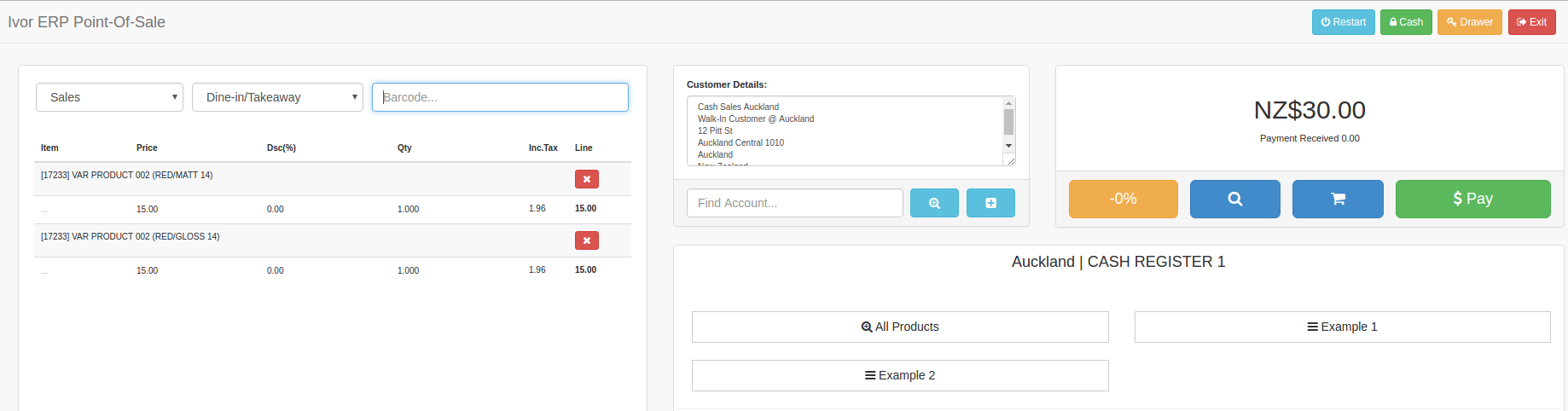1568x411 pixels.
Task: Expand the Sales type dropdown
Action: point(109,97)
